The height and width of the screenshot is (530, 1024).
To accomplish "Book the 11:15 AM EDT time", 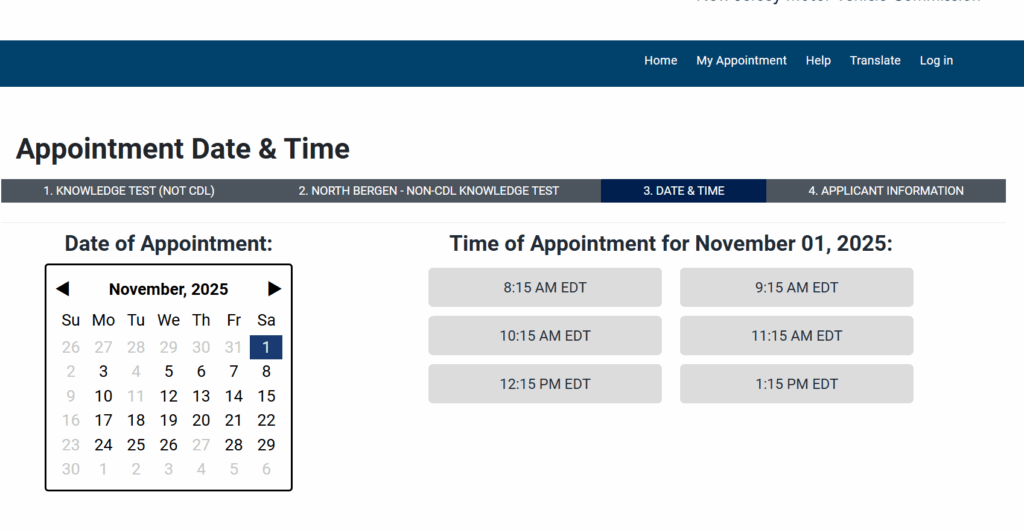I will [796, 336].
